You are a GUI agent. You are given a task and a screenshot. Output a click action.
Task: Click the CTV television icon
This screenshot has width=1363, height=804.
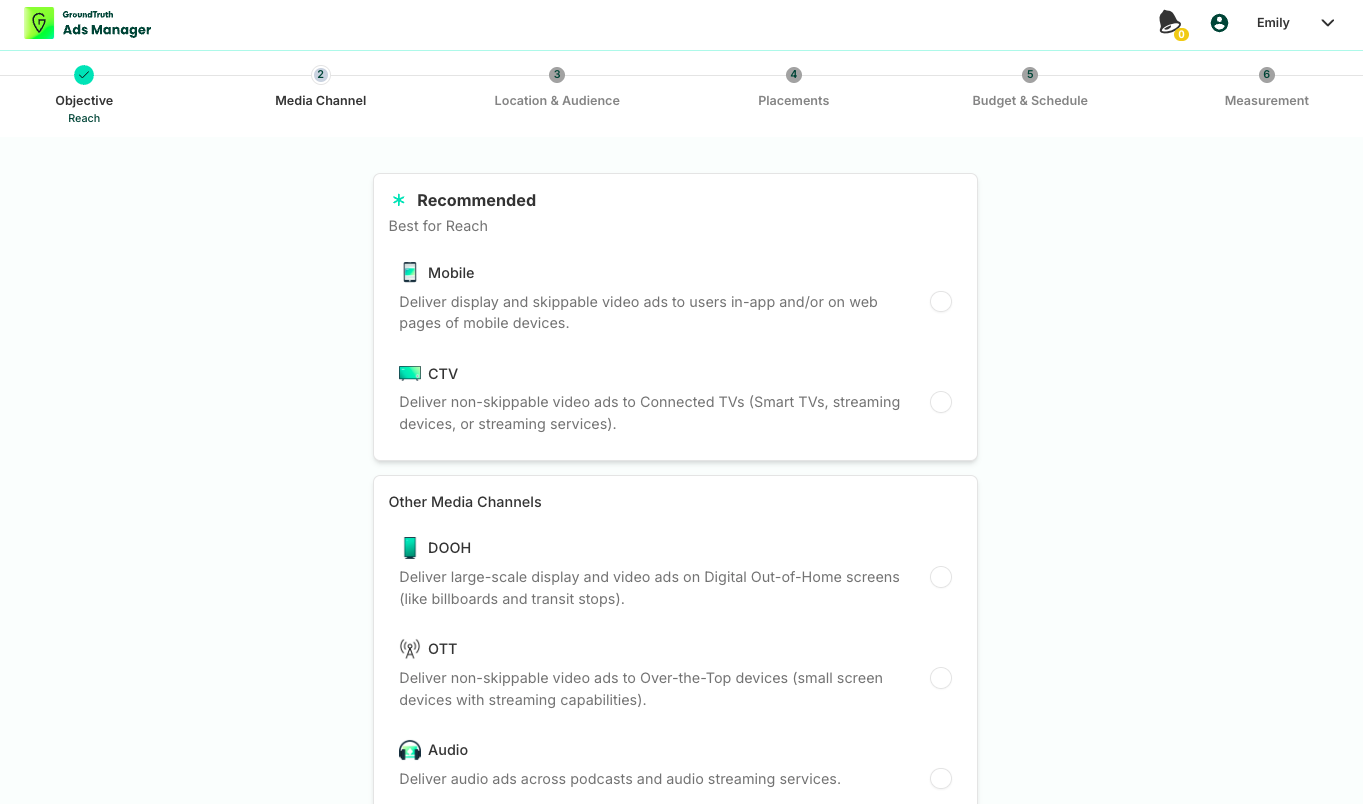tap(410, 374)
